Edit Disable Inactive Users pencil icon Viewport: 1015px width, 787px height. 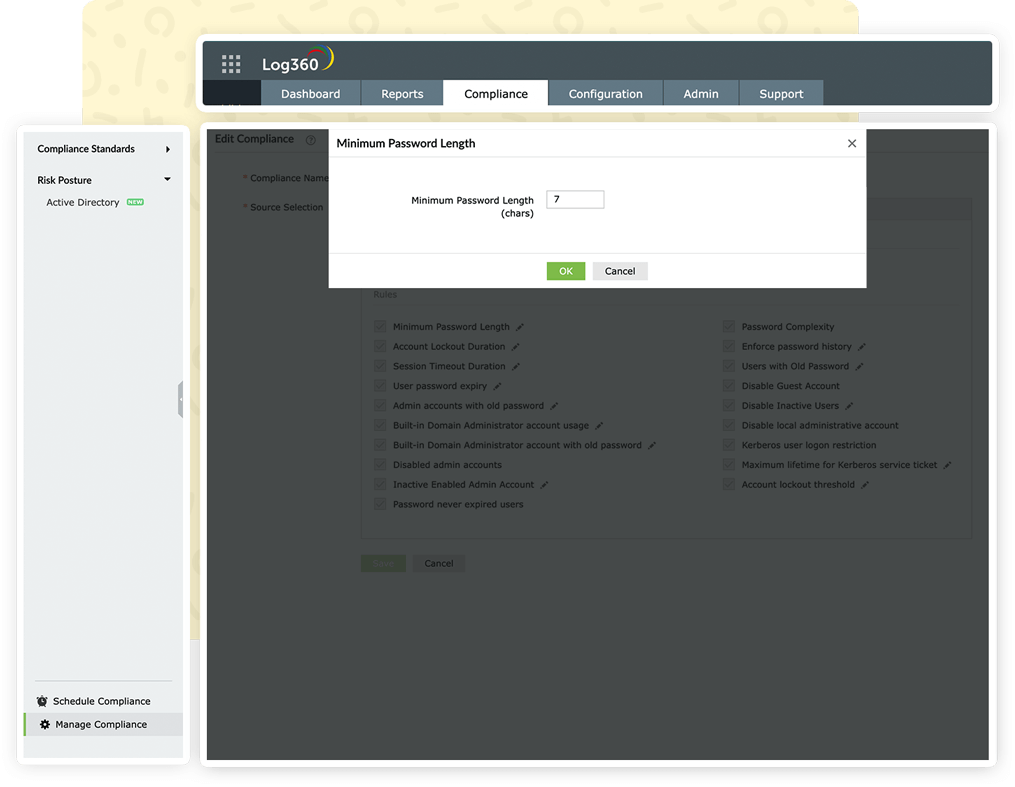click(849, 406)
